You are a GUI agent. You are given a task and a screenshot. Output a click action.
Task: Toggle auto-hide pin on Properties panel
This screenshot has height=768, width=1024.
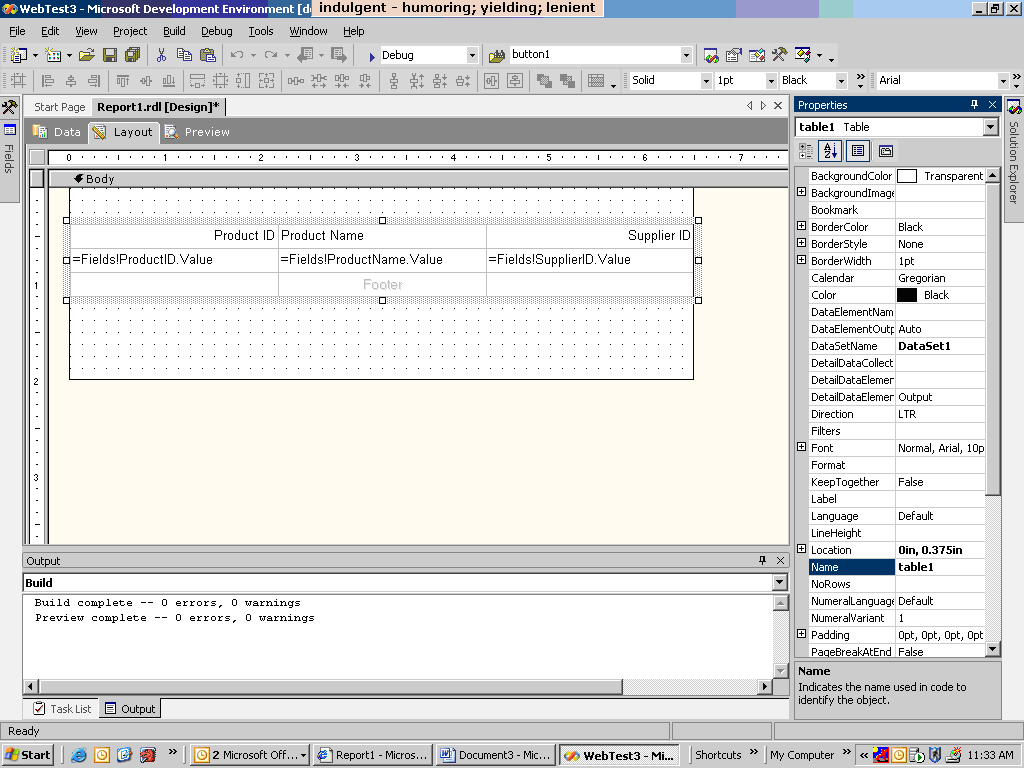coord(974,104)
